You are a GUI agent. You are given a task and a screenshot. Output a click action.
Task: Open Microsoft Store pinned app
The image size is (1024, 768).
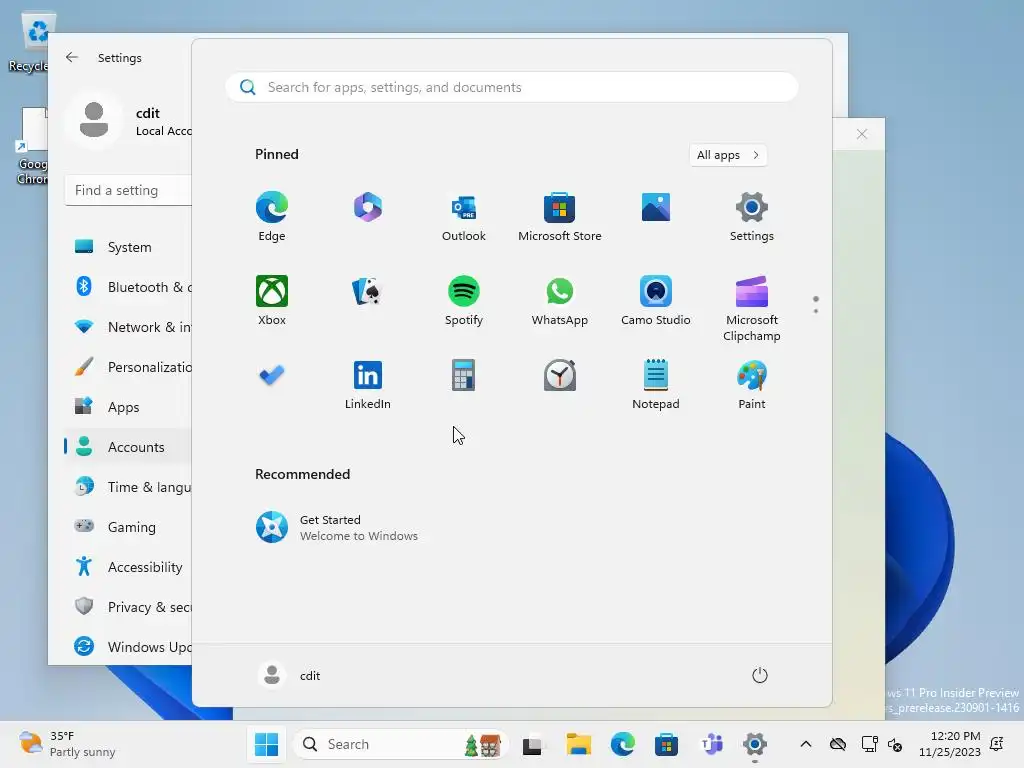(x=560, y=216)
